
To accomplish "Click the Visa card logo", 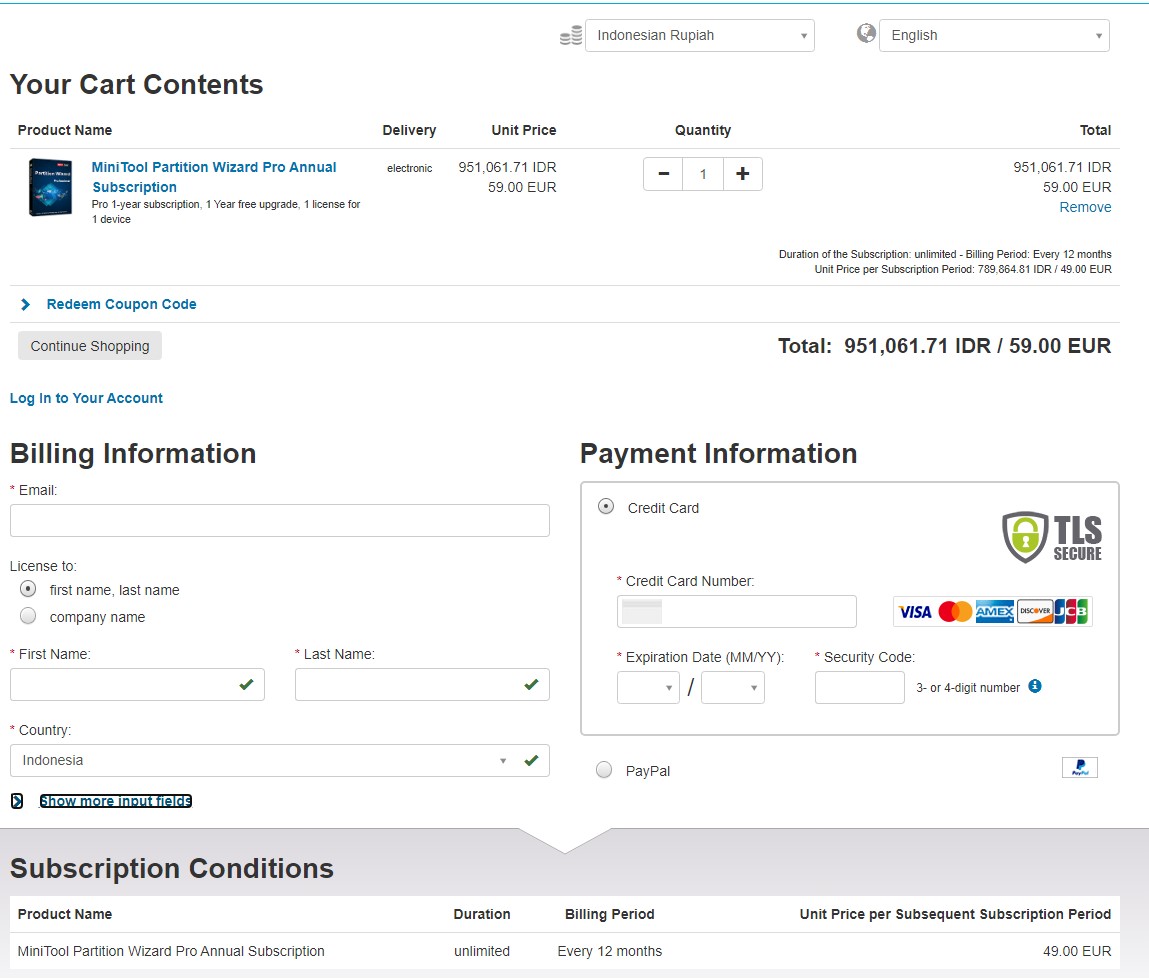I will click(915, 612).
